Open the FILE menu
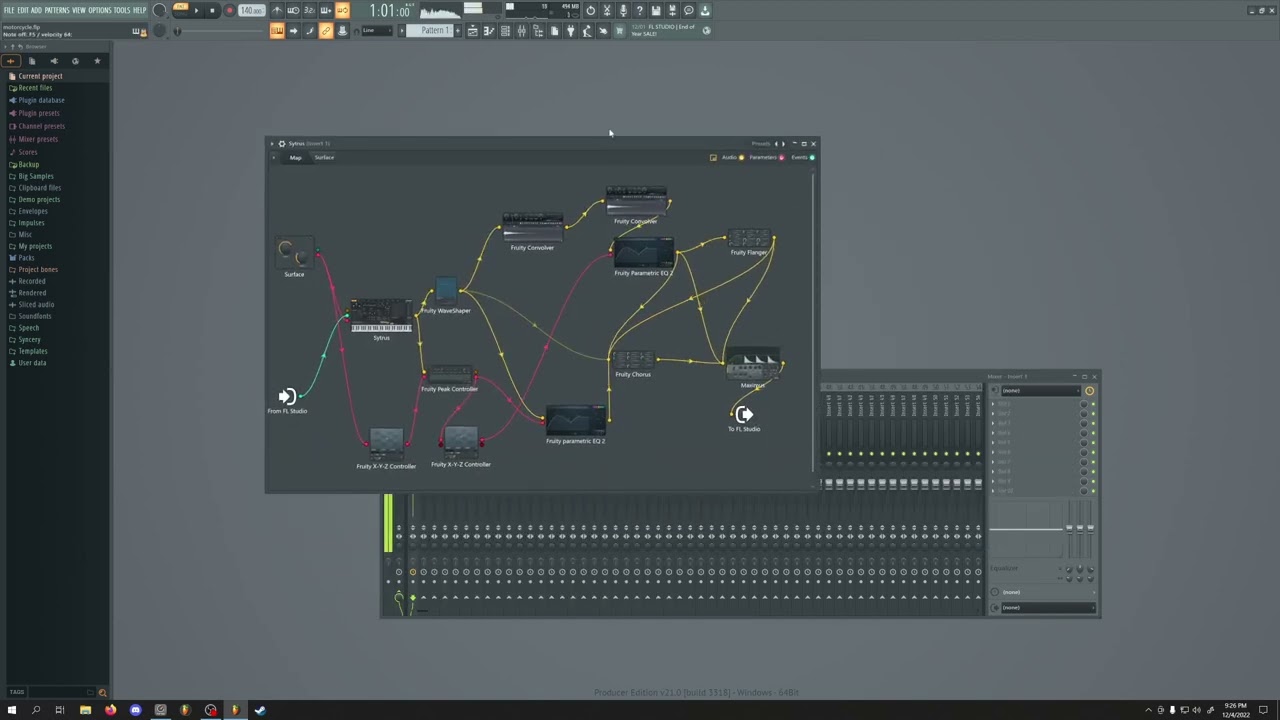The image size is (1280, 720). point(9,10)
